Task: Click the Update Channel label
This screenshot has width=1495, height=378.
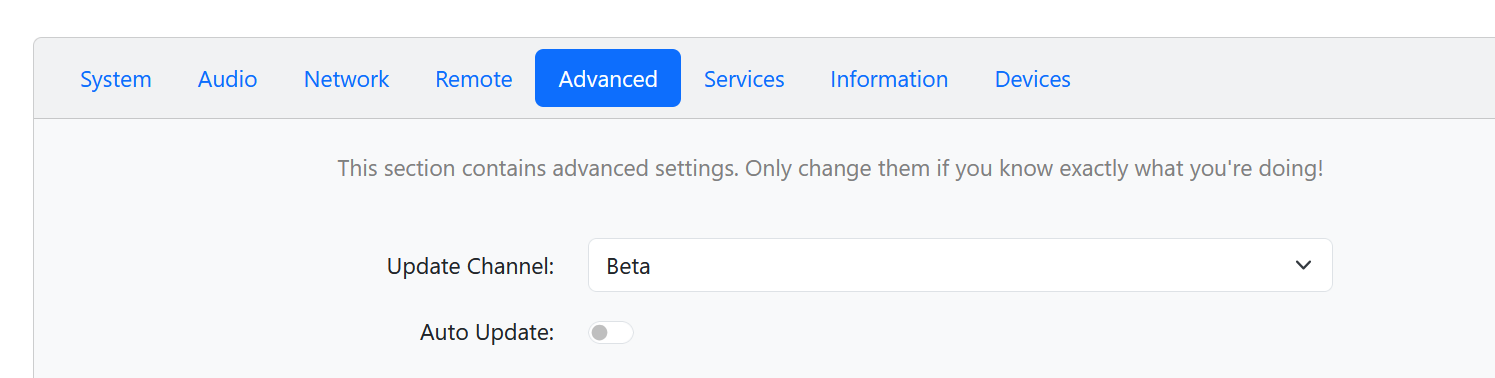Action: coord(470,267)
